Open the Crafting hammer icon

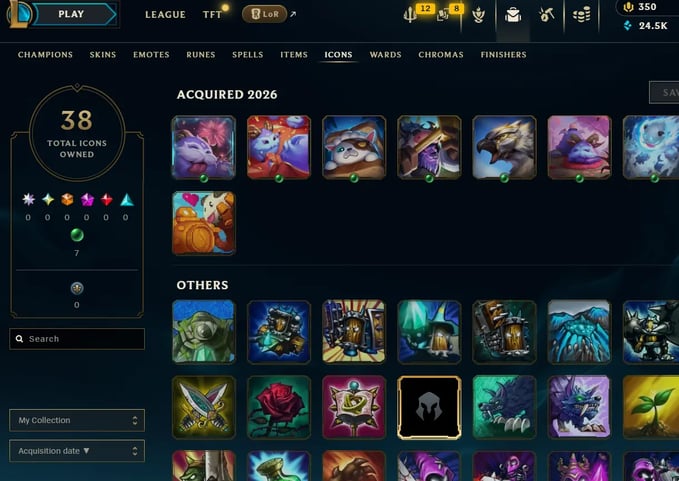[546, 15]
